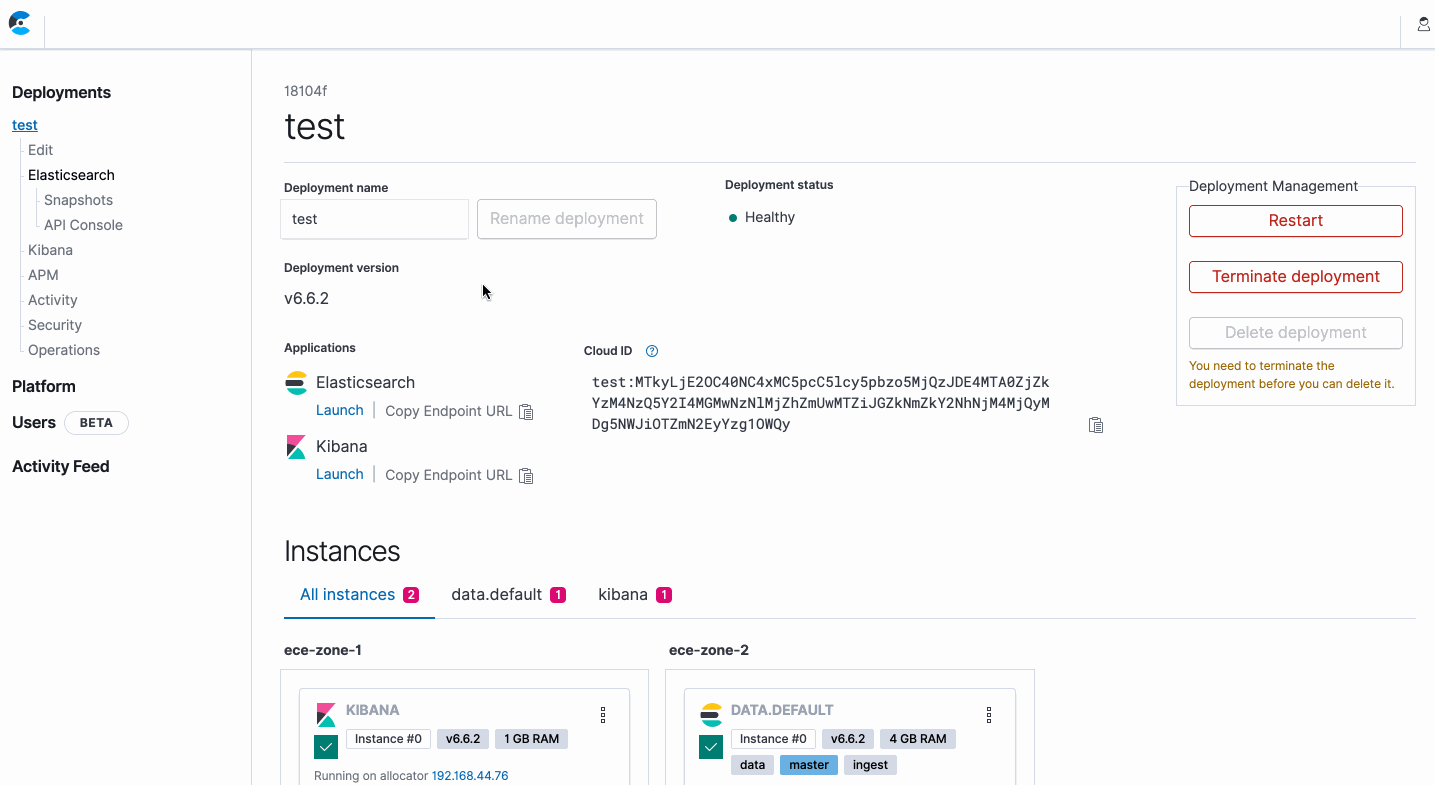Go to Edit in sidebar
Viewport: 1435px width, 785px height.
(41, 150)
